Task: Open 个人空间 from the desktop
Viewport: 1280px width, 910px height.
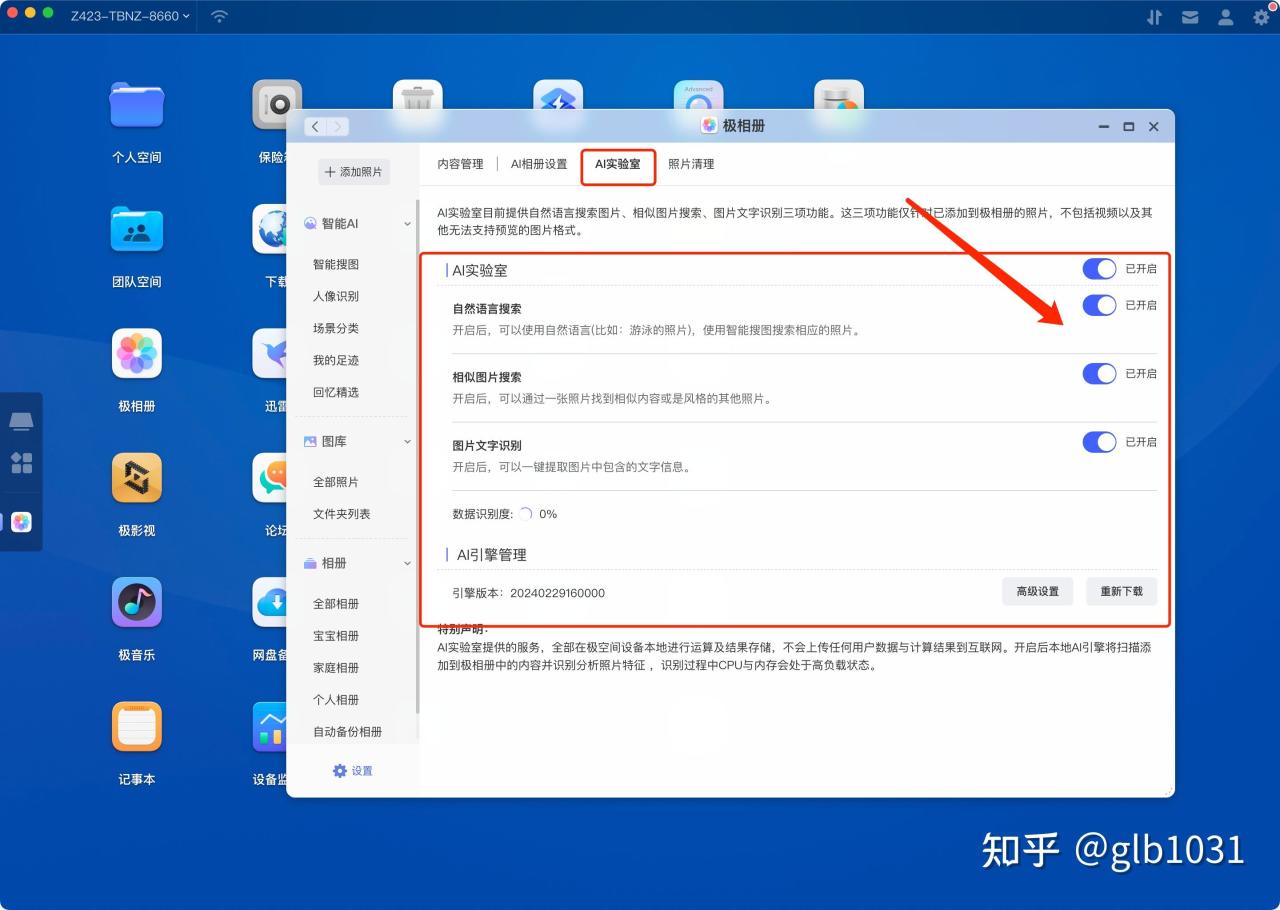Action: (136, 105)
